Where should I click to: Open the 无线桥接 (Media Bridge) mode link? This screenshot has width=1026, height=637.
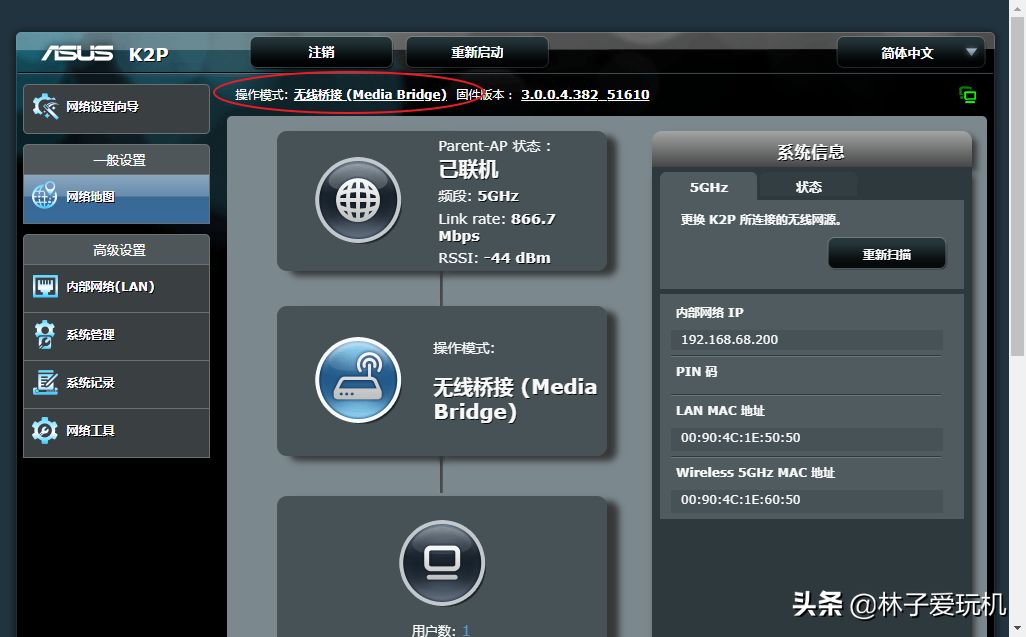[x=370, y=95]
